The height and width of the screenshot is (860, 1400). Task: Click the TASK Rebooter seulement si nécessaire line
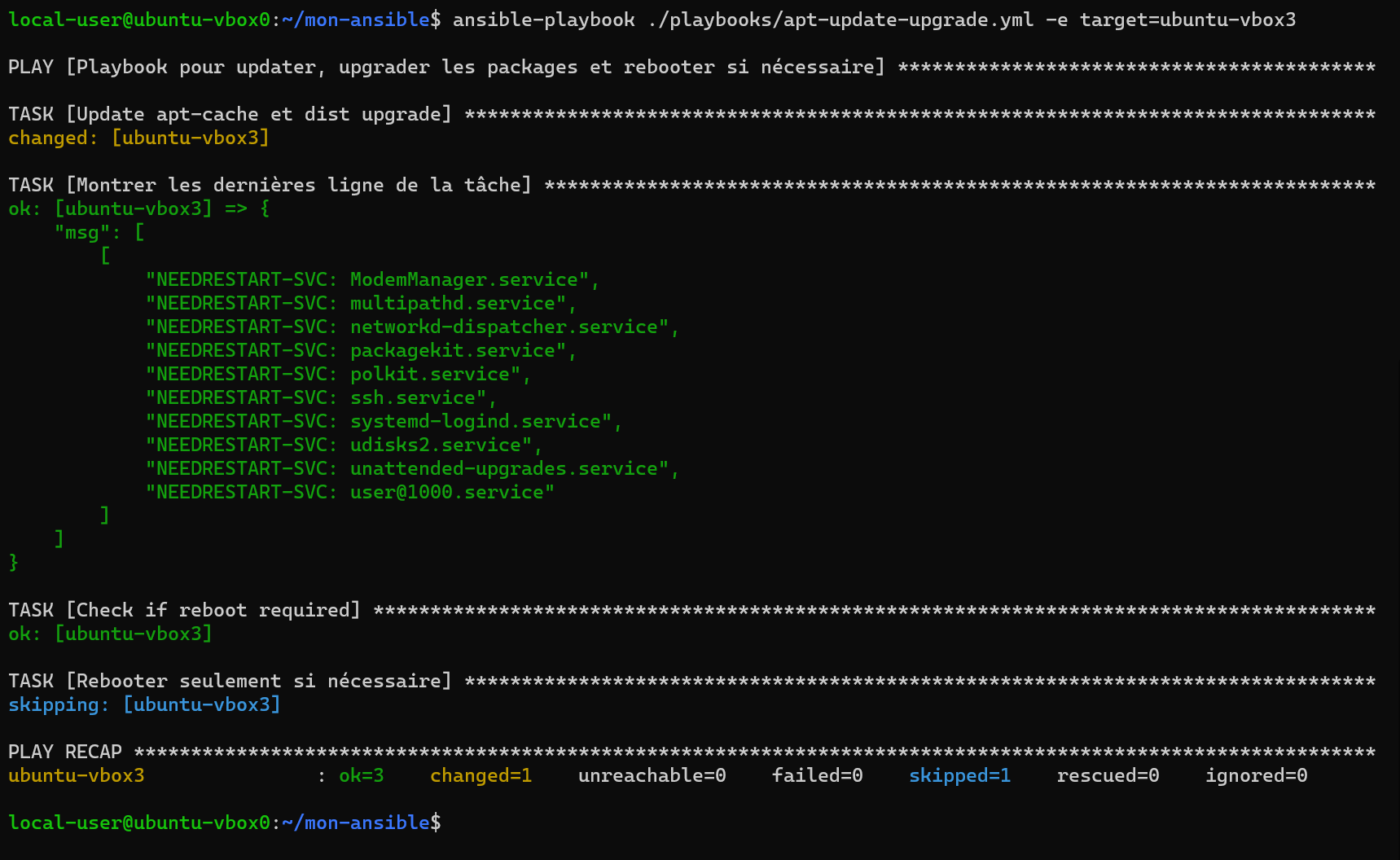tap(691, 681)
